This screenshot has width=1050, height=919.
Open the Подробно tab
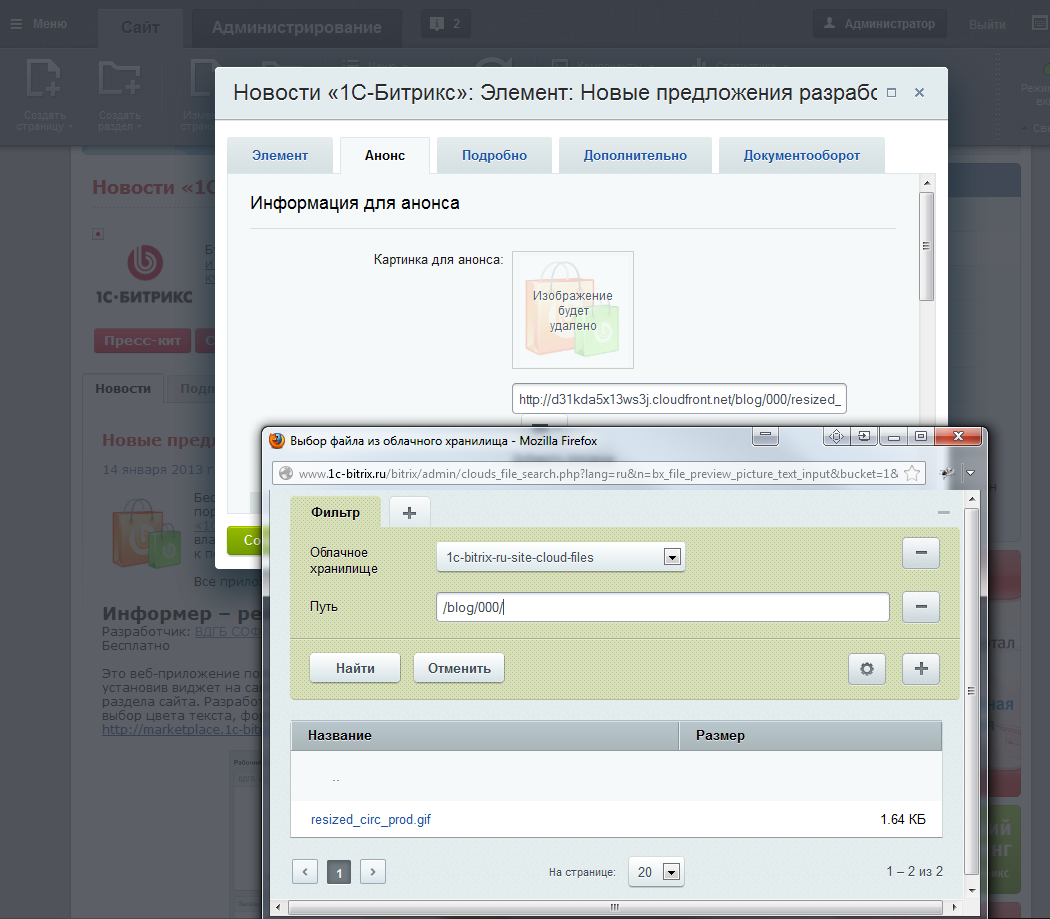click(494, 155)
